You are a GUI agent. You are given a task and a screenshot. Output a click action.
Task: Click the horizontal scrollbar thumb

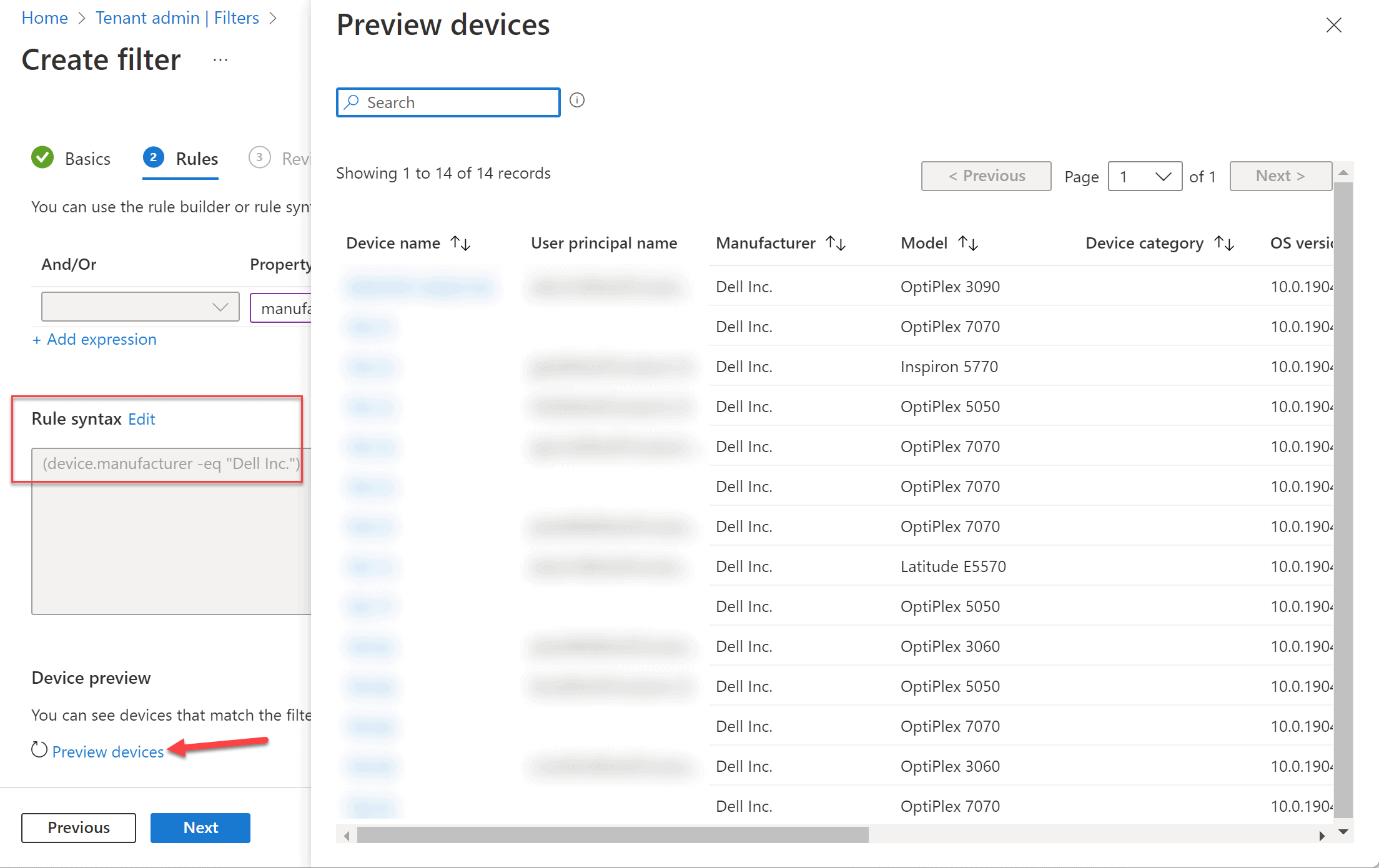(612, 835)
